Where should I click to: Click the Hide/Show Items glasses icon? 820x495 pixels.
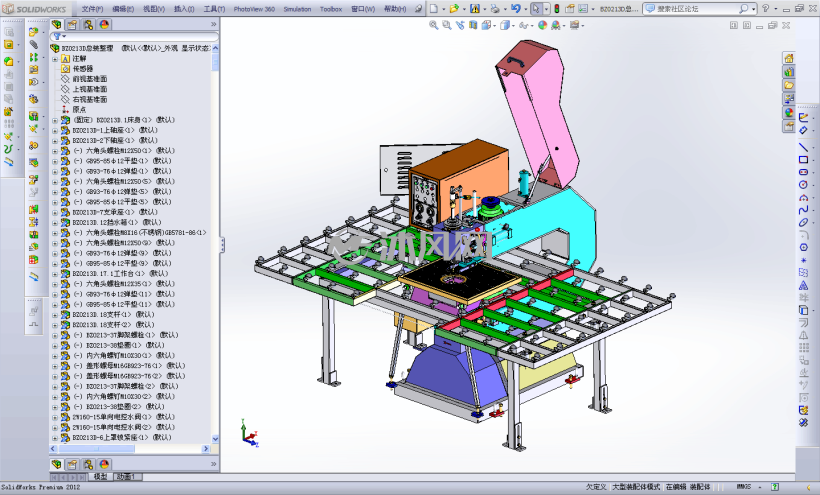click(x=523, y=25)
